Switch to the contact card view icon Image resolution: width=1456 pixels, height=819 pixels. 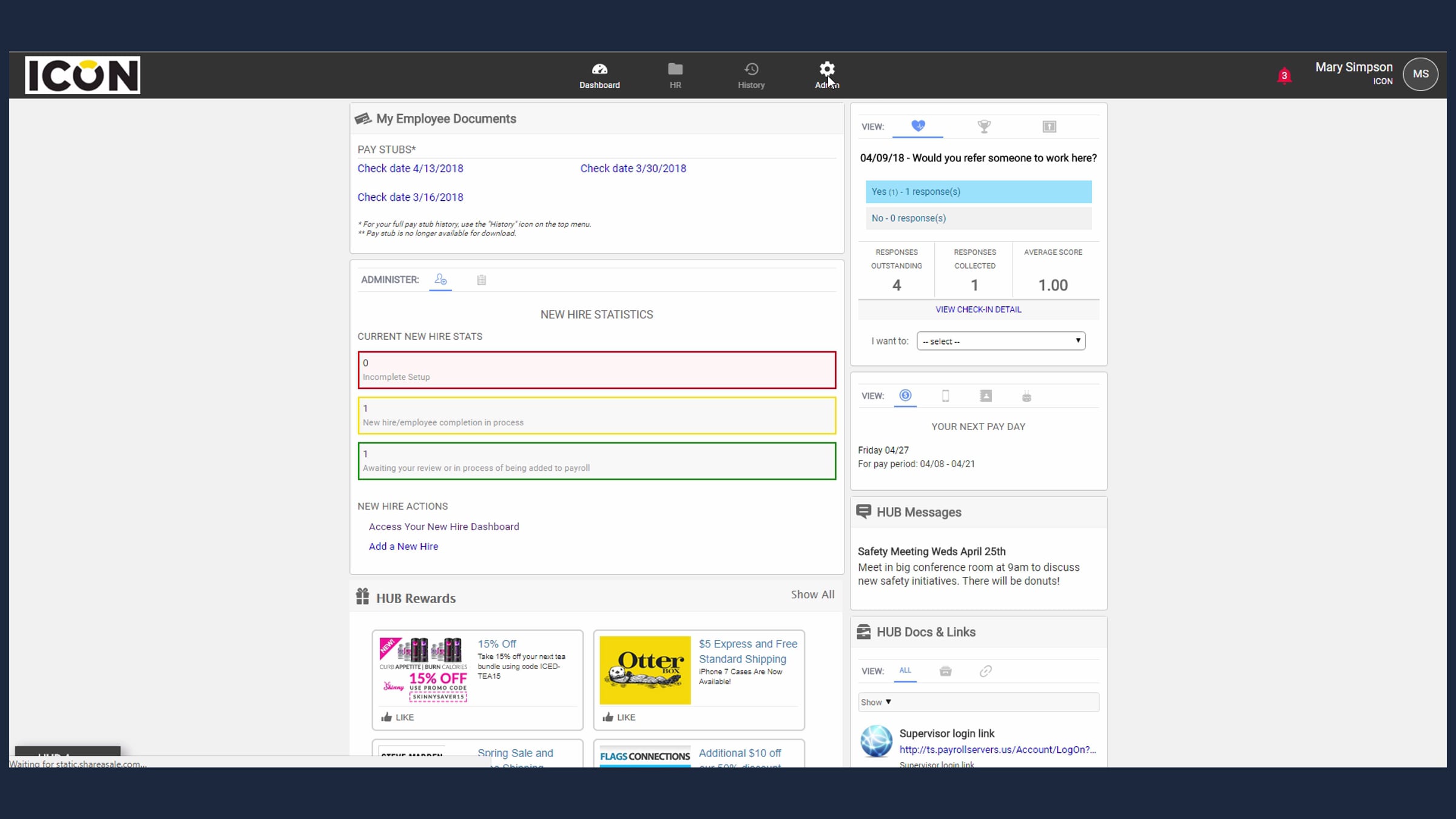(x=986, y=396)
